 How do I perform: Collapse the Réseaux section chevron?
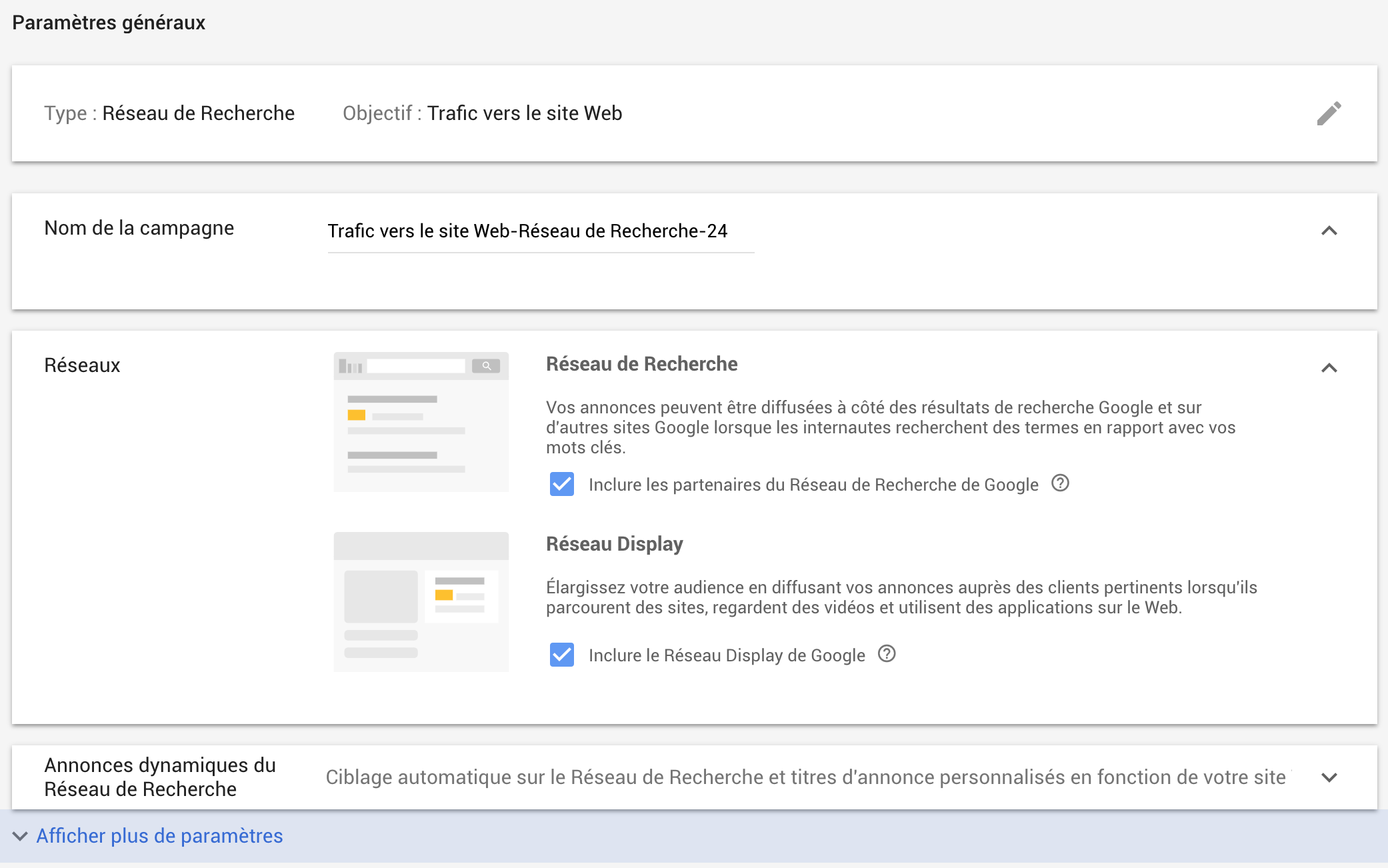[1329, 368]
